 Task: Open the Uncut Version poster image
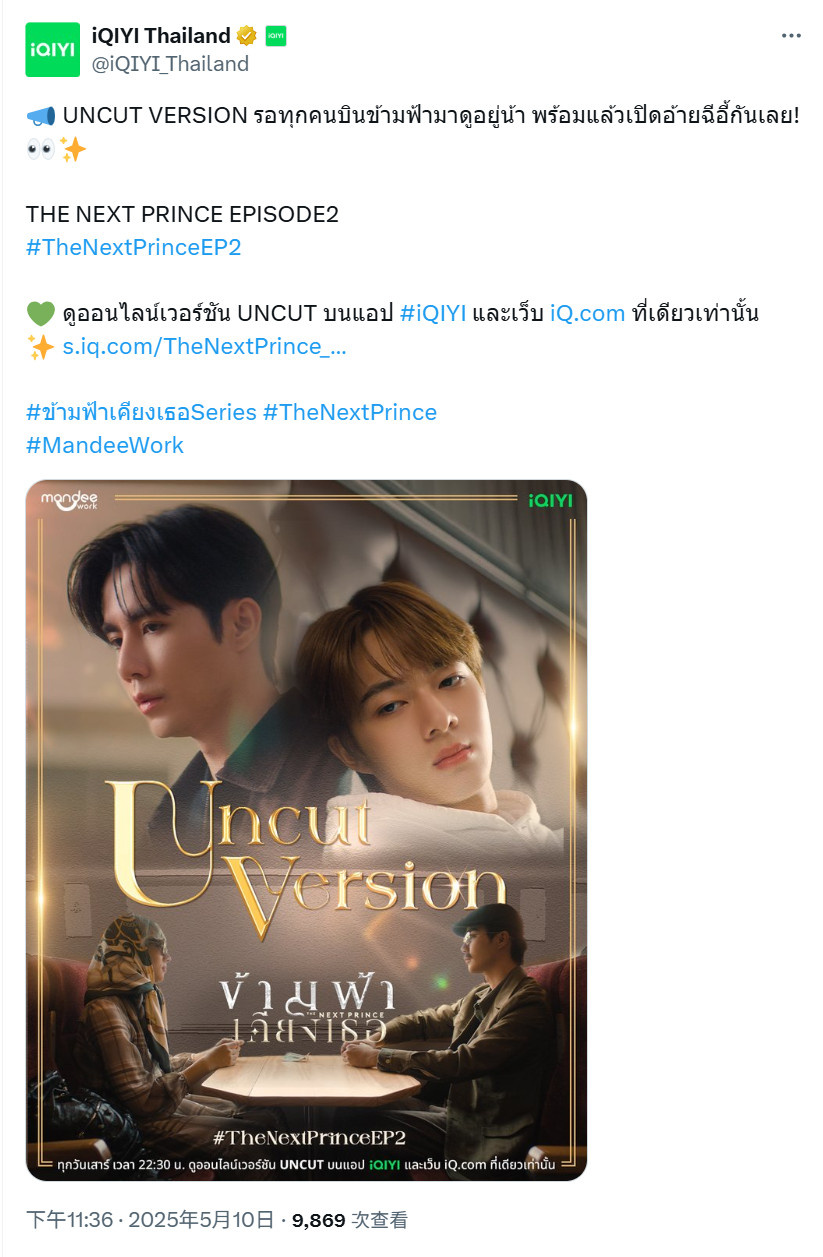[306, 830]
